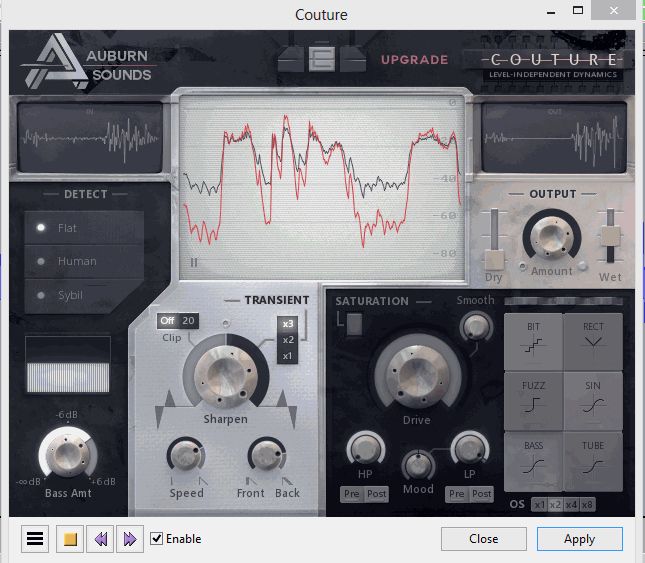This screenshot has height=563, width=645.
Task: Click the Speed knob
Action: 186,455
